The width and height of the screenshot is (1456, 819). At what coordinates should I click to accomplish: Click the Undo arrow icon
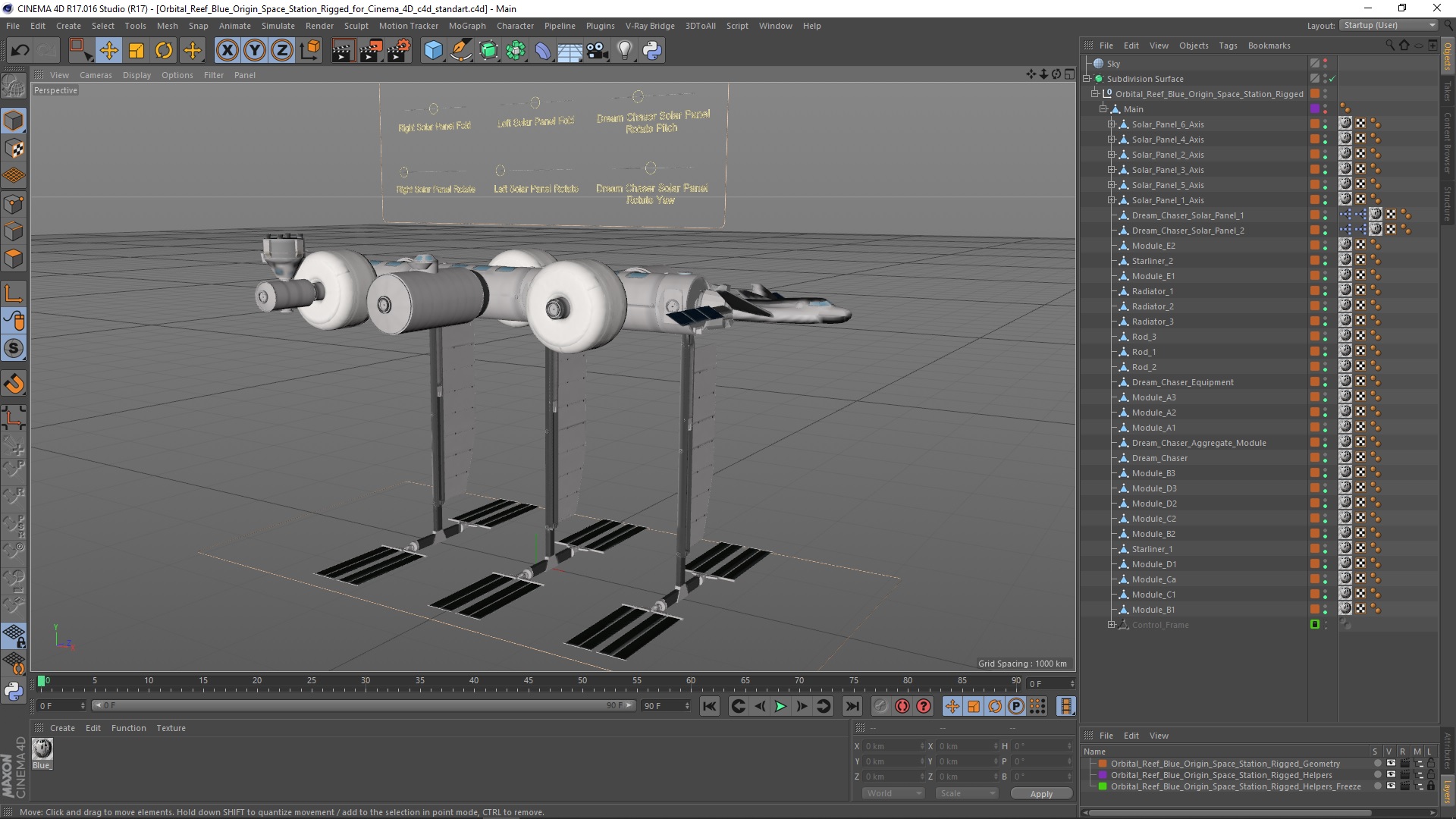tap(20, 51)
